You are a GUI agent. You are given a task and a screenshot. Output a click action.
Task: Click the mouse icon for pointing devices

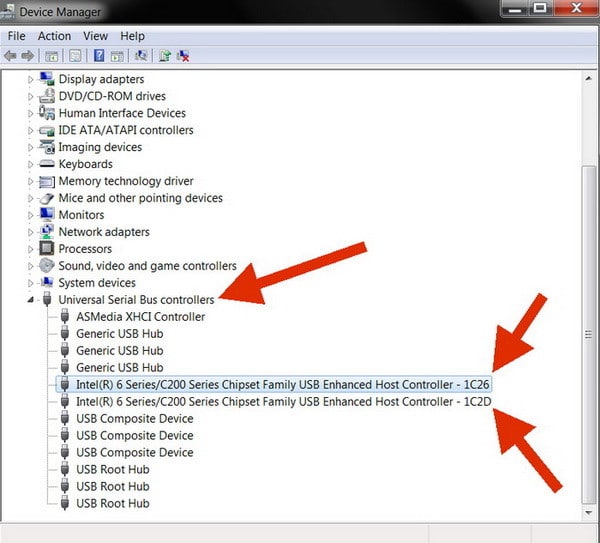(x=47, y=198)
